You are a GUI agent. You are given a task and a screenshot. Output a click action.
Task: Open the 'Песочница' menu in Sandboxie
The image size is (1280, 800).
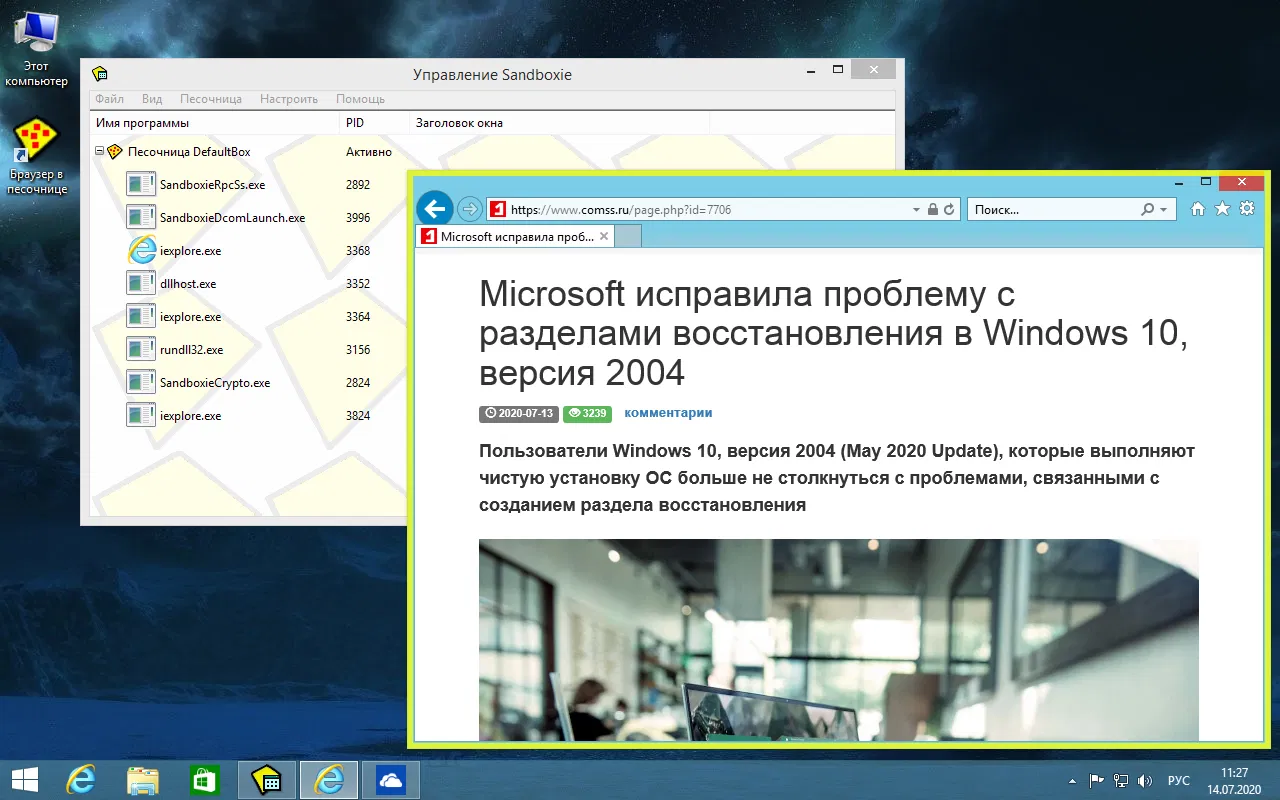(x=211, y=99)
